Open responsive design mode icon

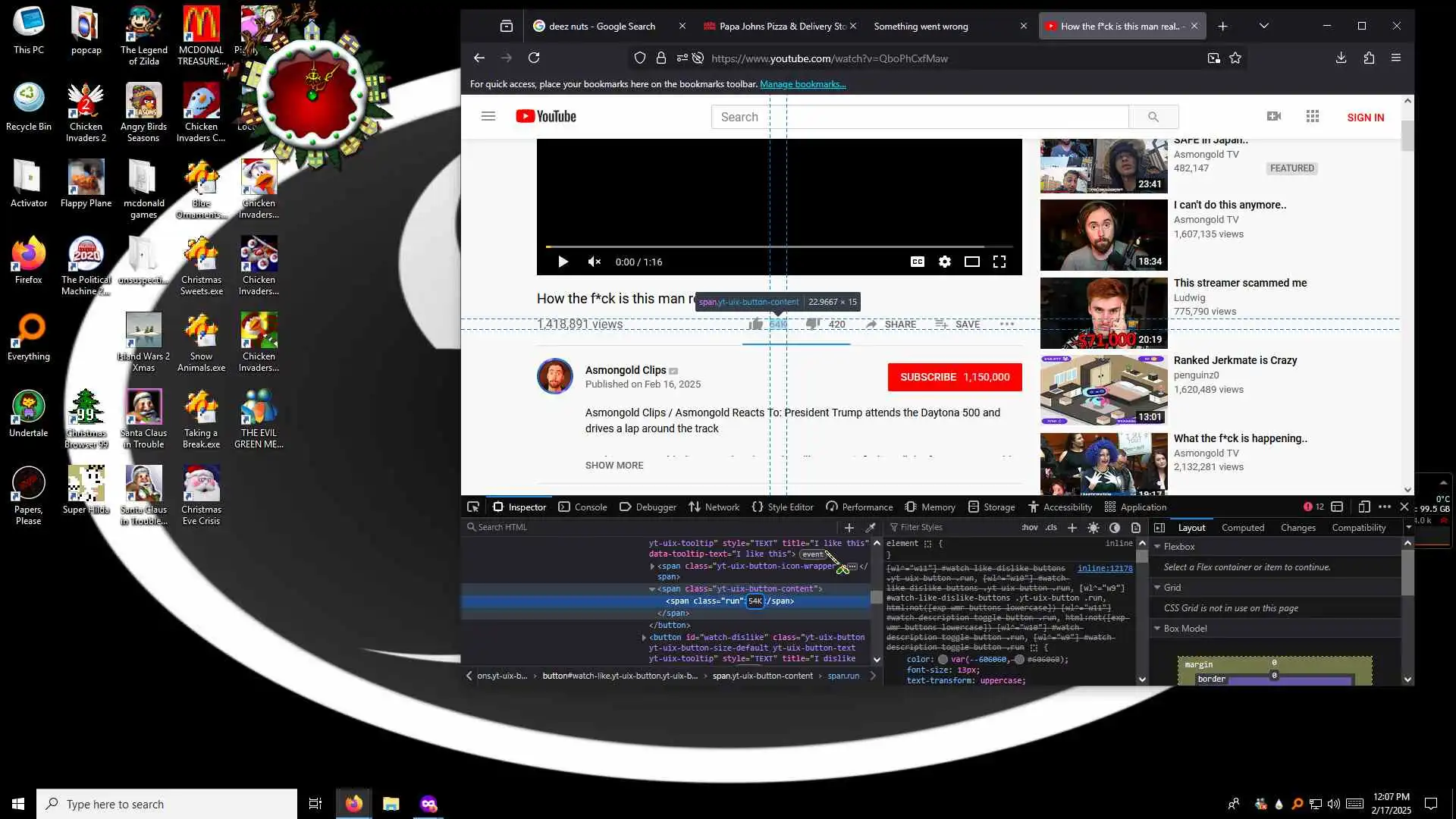[x=1363, y=507]
